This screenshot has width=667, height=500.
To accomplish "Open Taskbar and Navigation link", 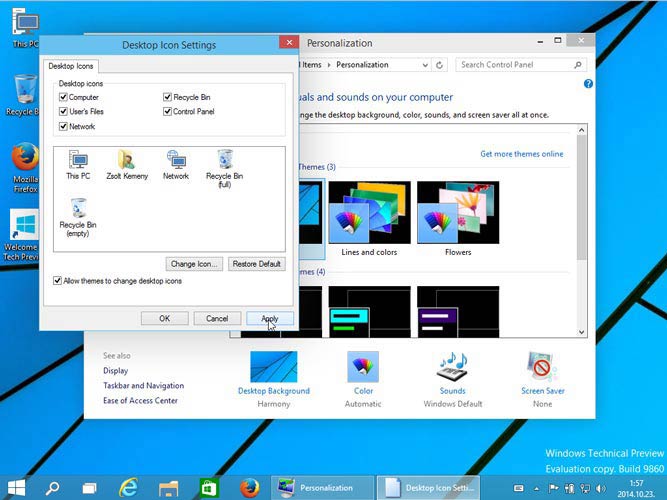I will tap(144, 386).
